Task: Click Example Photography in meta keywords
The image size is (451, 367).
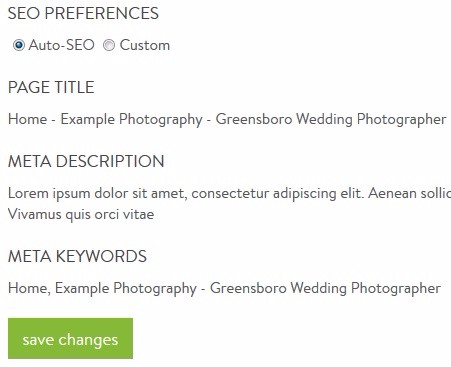Action: [126, 289]
